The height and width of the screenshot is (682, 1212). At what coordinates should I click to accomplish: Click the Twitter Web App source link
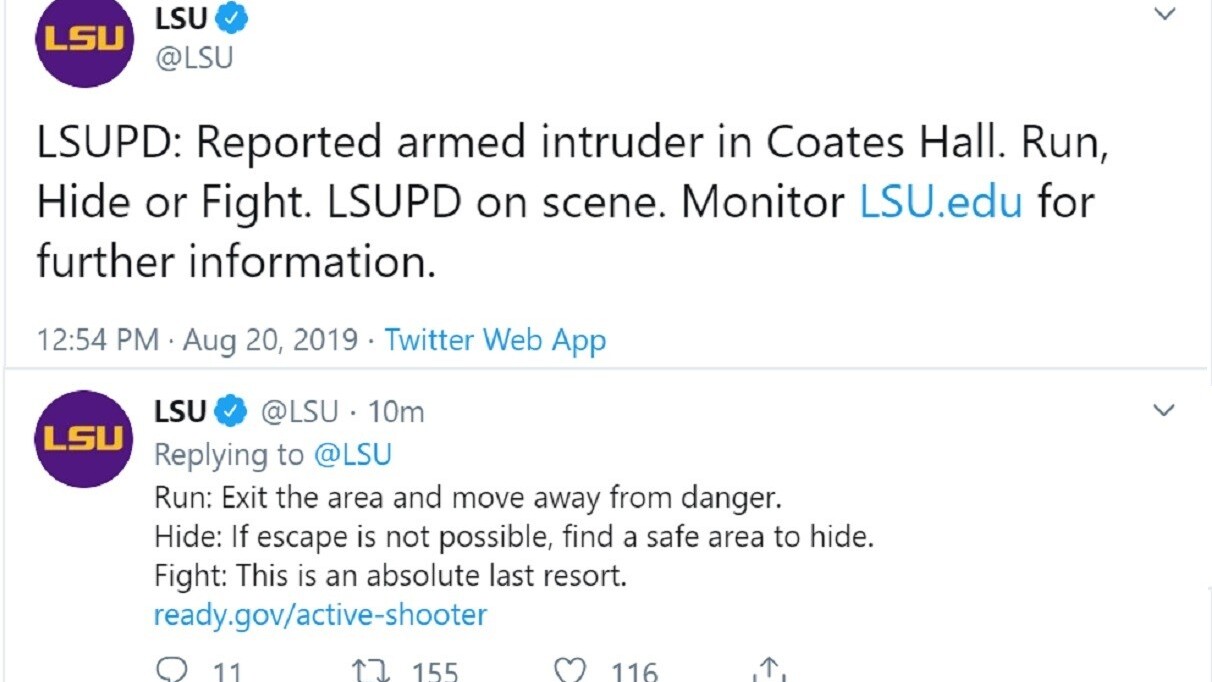pyautogui.click(x=495, y=340)
